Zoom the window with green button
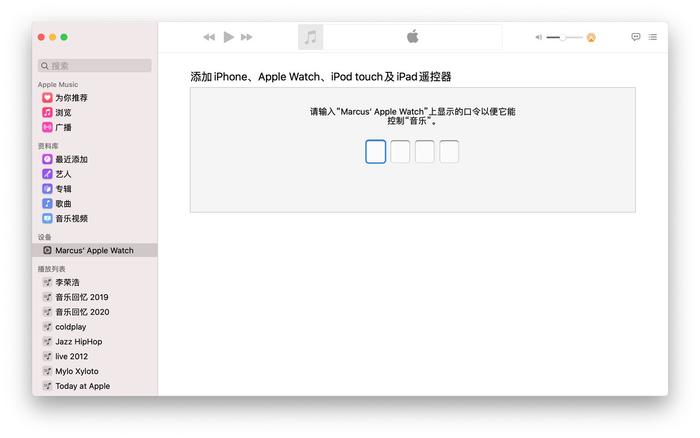Image resolution: width=700 pixels, height=438 pixels. point(64,37)
